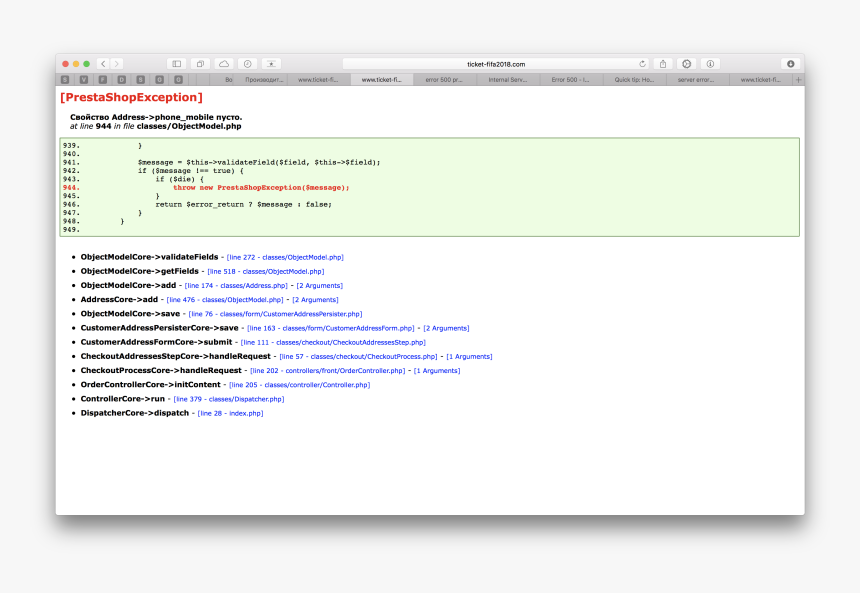Click the [PrestaShopException] heading
This screenshot has width=860, height=593.
click(131, 98)
